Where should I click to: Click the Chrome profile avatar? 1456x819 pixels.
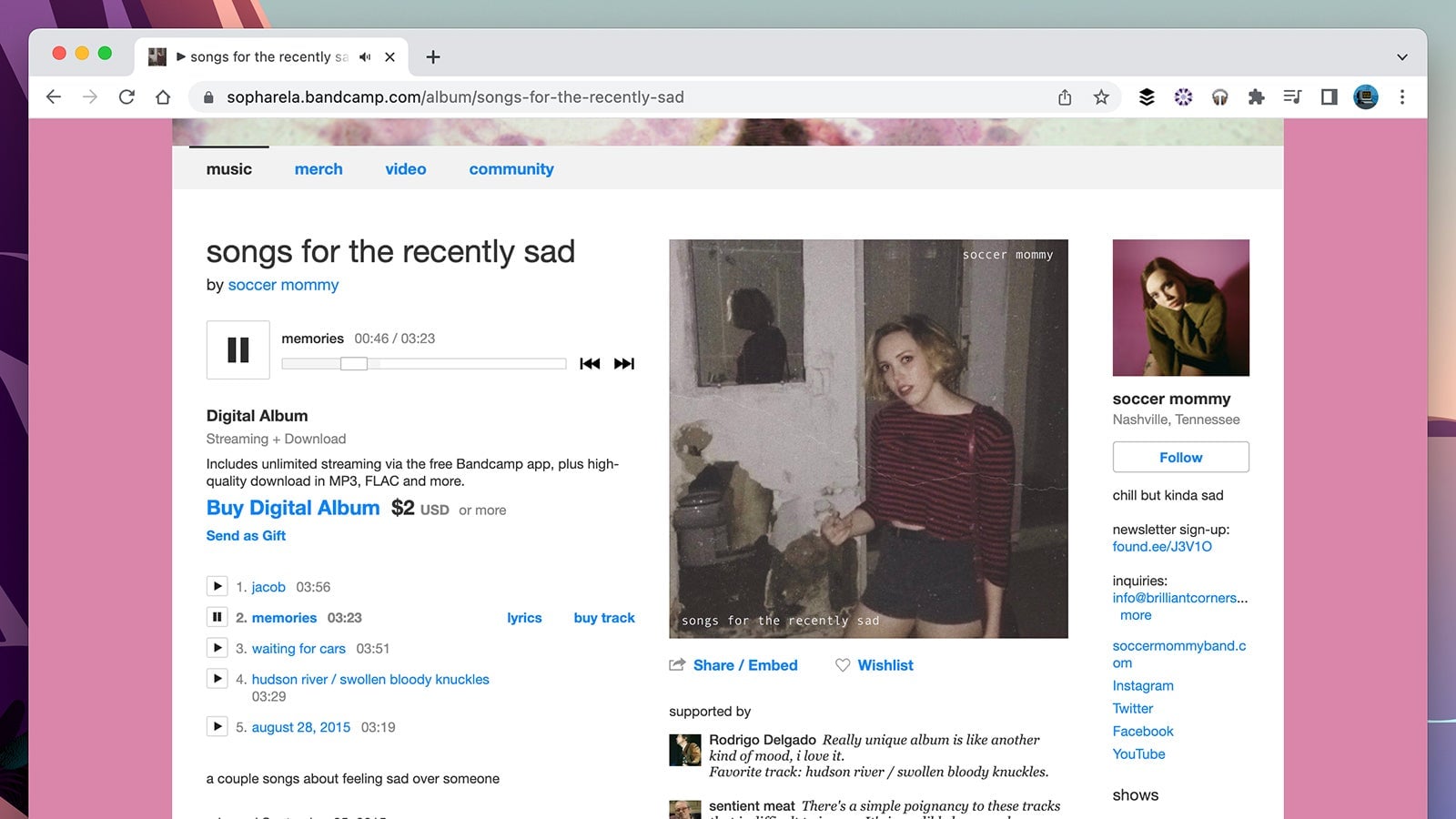1366,96
